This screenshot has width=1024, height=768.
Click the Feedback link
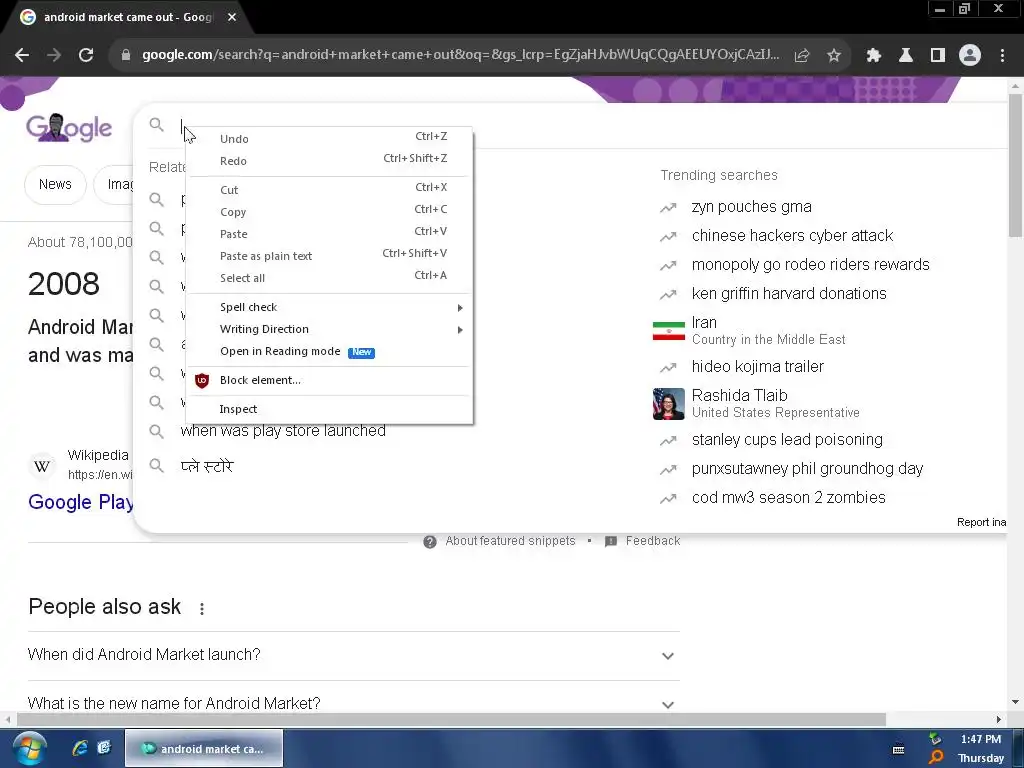point(652,541)
